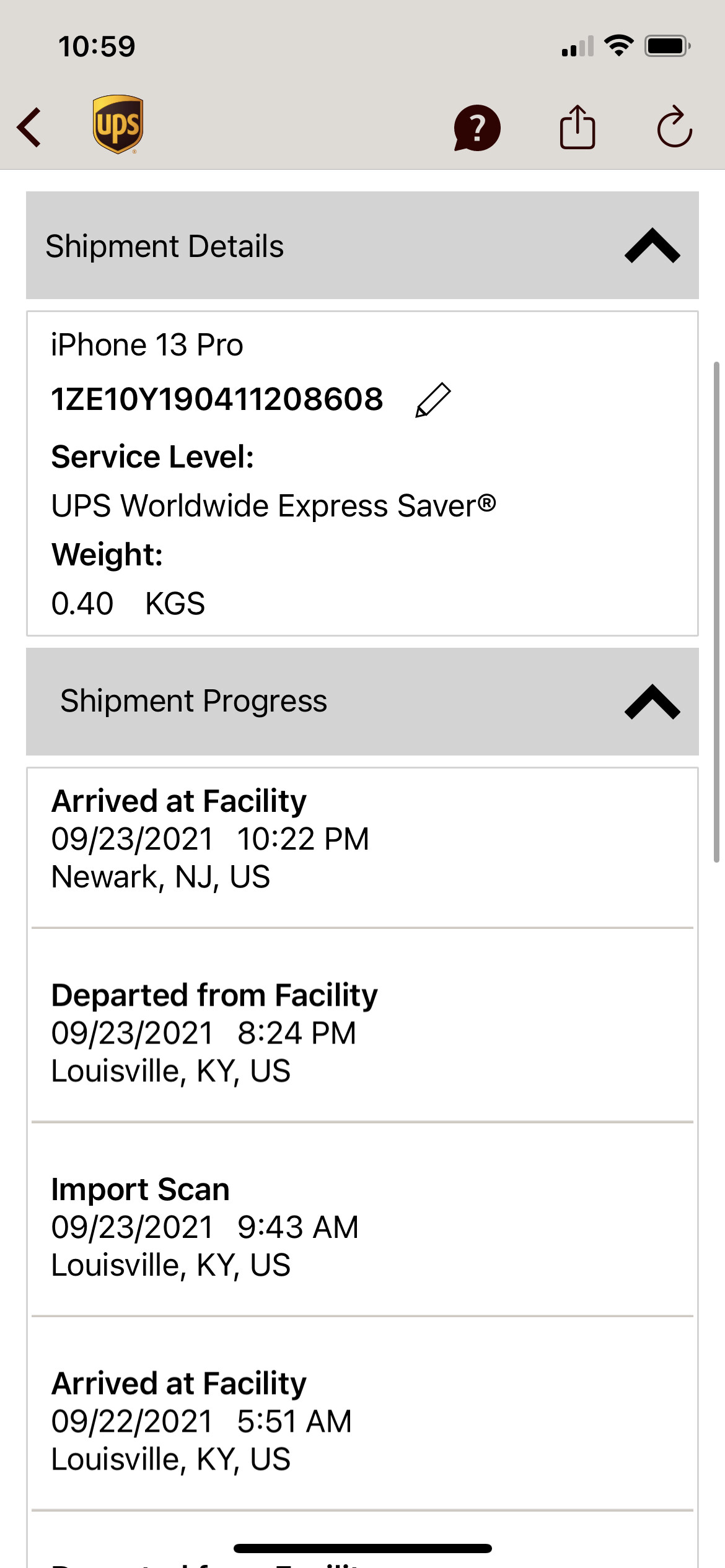Collapse the Shipment Progress chevron
This screenshot has height=1568, width=725.
[x=652, y=702]
